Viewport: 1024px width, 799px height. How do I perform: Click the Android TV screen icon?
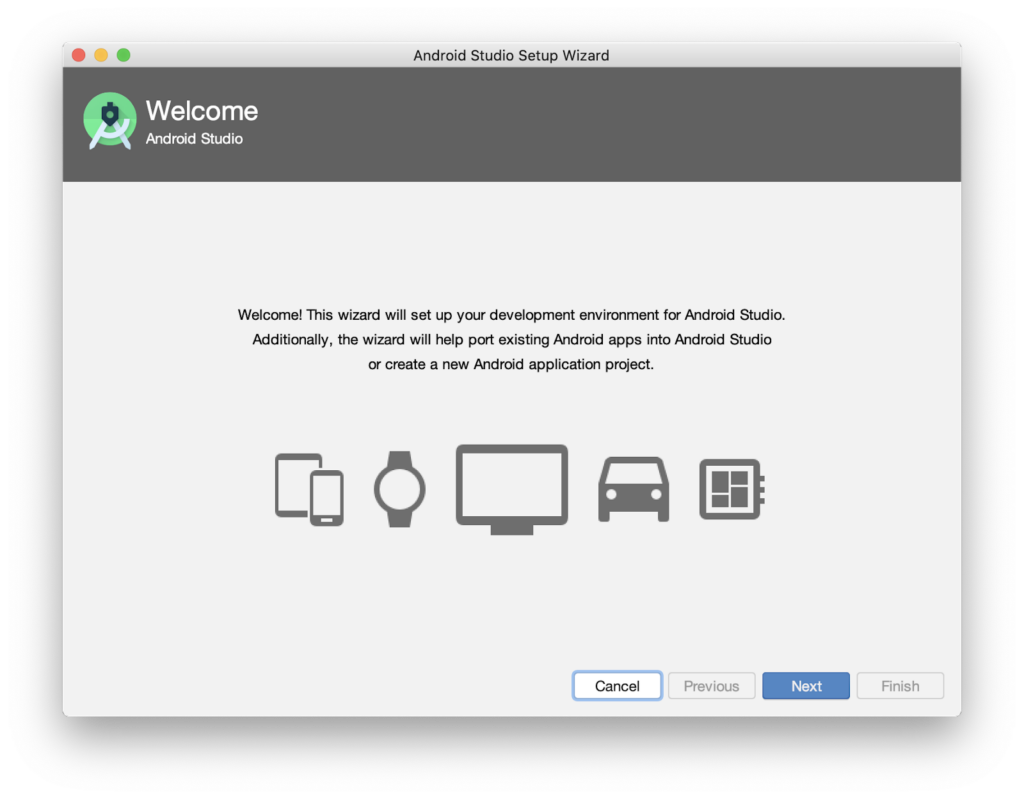(x=511, y=487)
